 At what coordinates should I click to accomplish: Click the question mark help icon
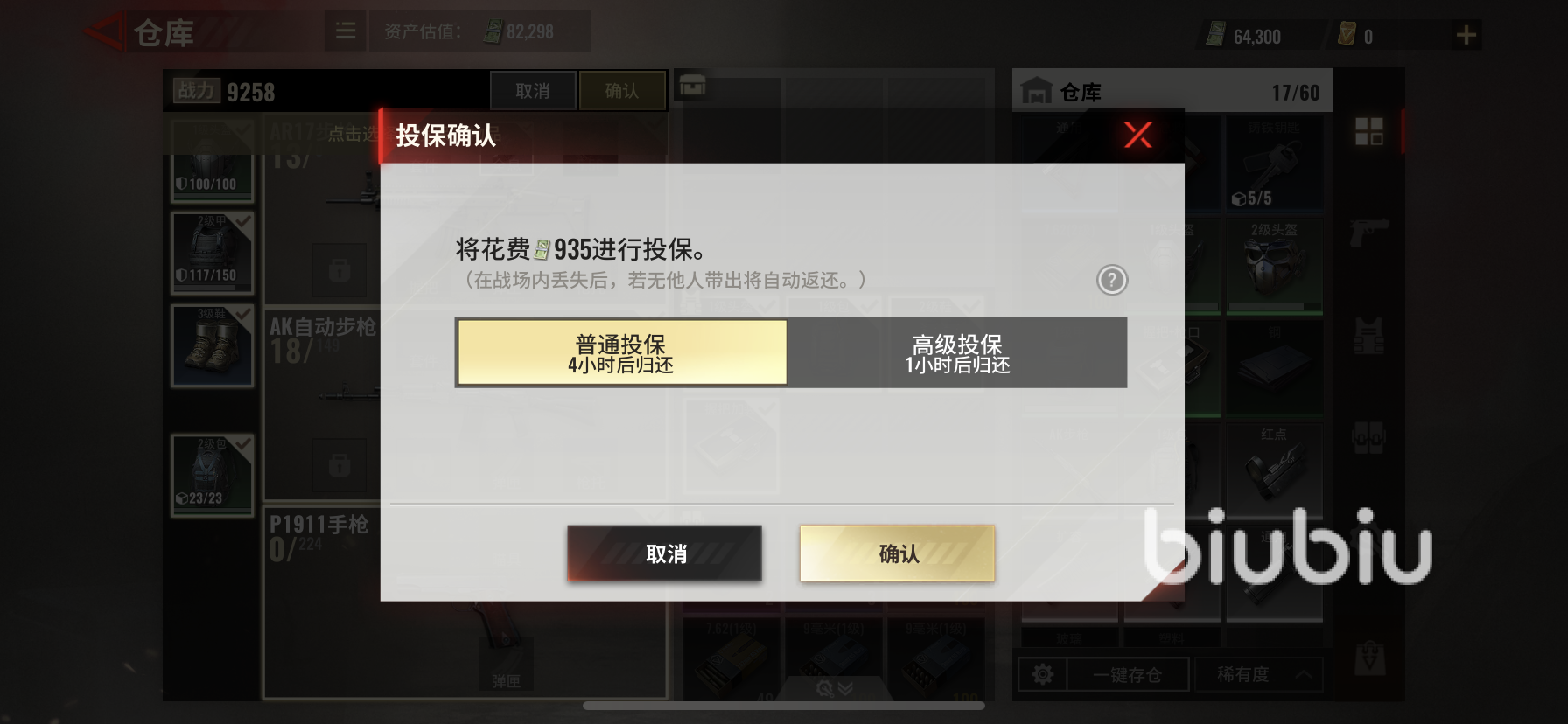1112,280
